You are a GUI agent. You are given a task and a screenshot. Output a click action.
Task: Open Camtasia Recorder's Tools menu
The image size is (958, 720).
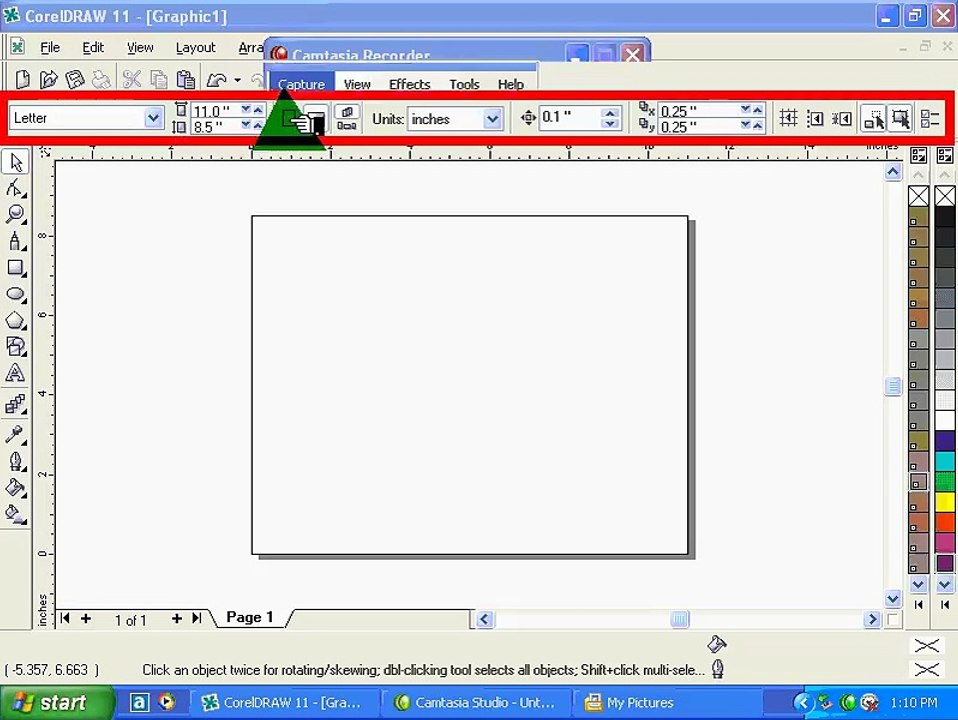pos(464,84)
